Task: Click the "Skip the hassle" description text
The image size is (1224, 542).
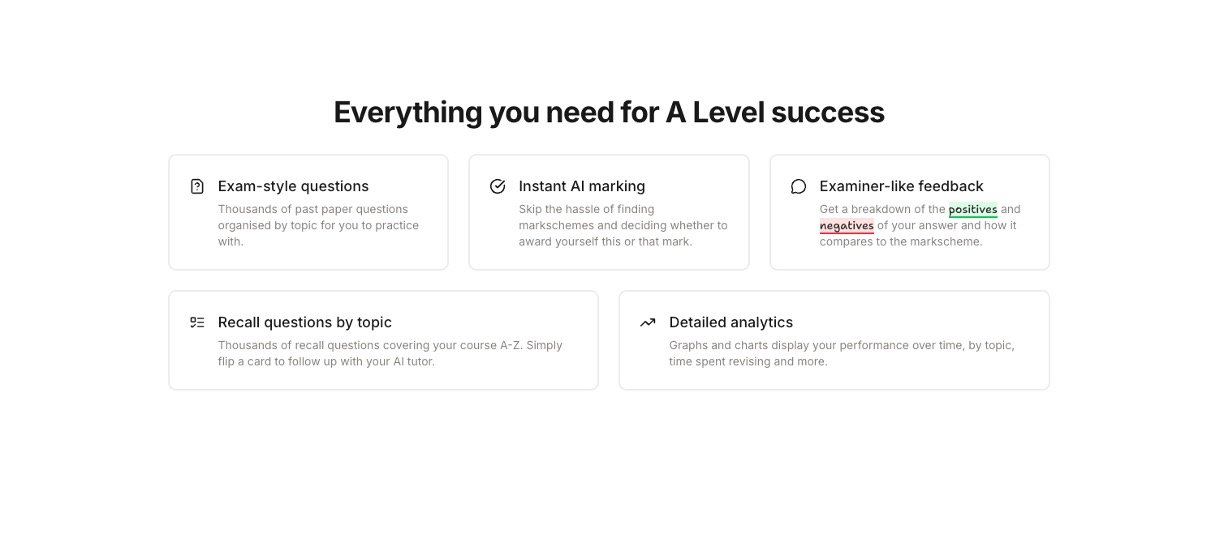Action: point(586,209)
